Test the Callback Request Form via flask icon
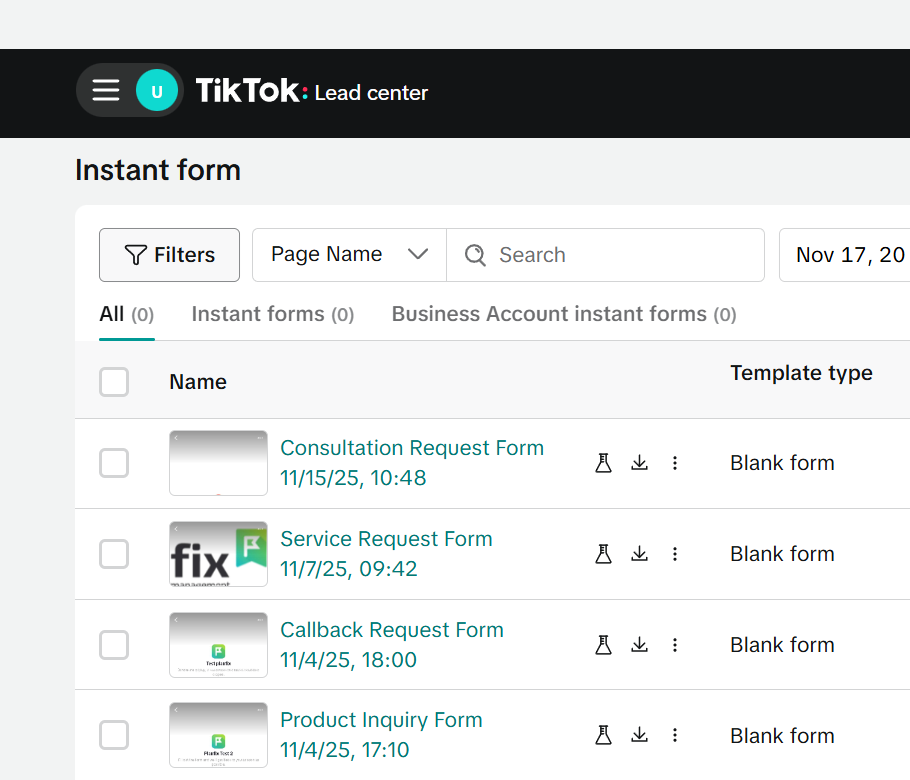910x780 pixels. pyautogui.click(x=603, y=645)
